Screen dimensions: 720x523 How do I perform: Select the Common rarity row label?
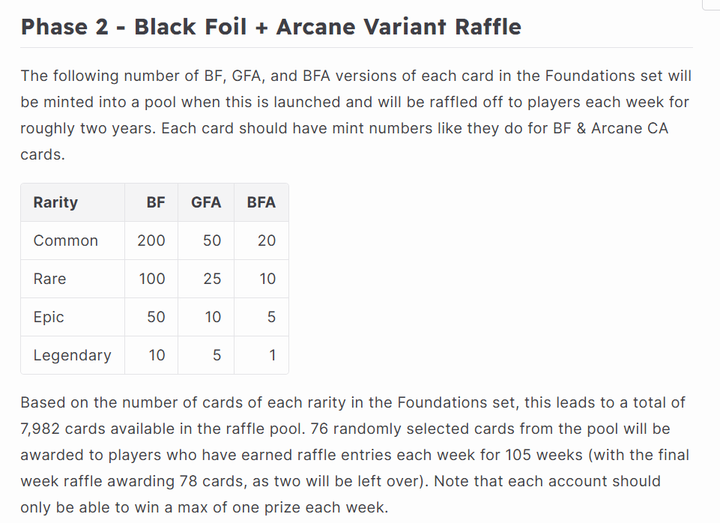pyautogui.click(x=66, y=241)
